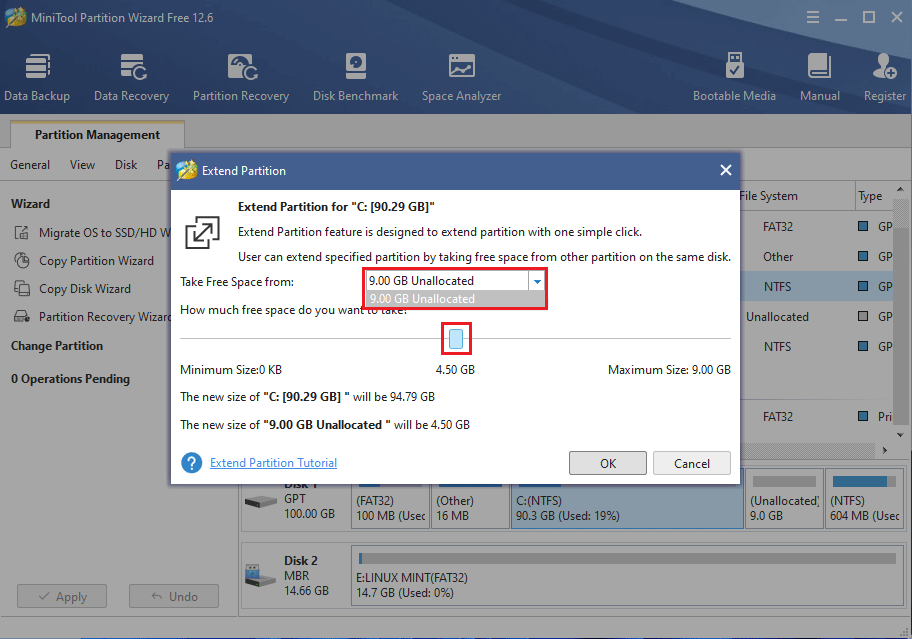This screenshot has width=912, height=639.
Task: Start the Copy Partition Wizard
Action: tap(84, 260)
